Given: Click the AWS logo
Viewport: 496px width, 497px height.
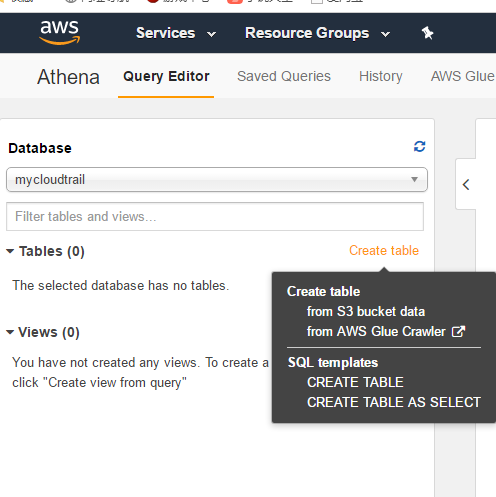Looking at the screenshot, I should (x=60, y=33).
